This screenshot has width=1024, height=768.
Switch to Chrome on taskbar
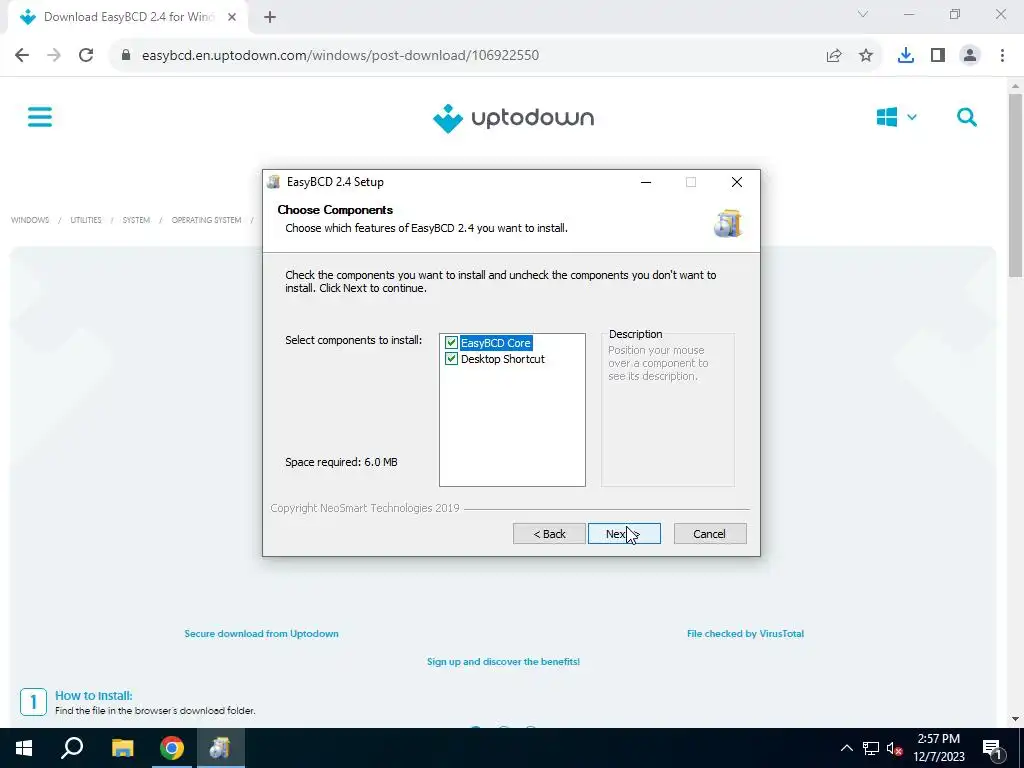(172, 748)
